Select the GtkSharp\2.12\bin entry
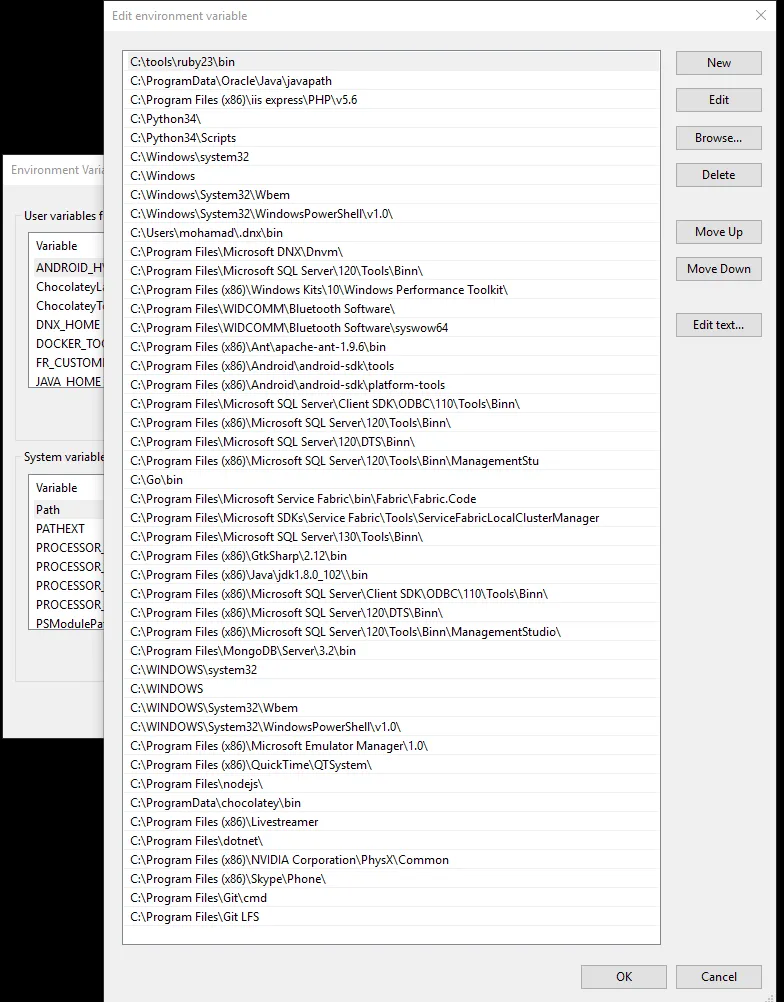This screenshot has width=784, height=1002. (x=391, y=556)
